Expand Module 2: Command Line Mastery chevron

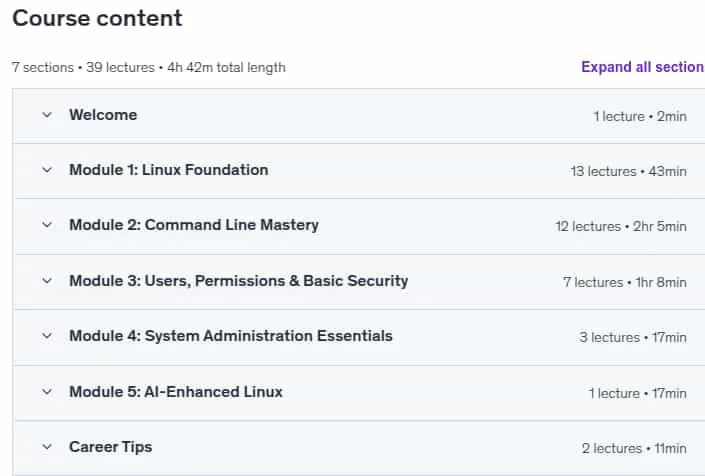(x=47, y=225)
